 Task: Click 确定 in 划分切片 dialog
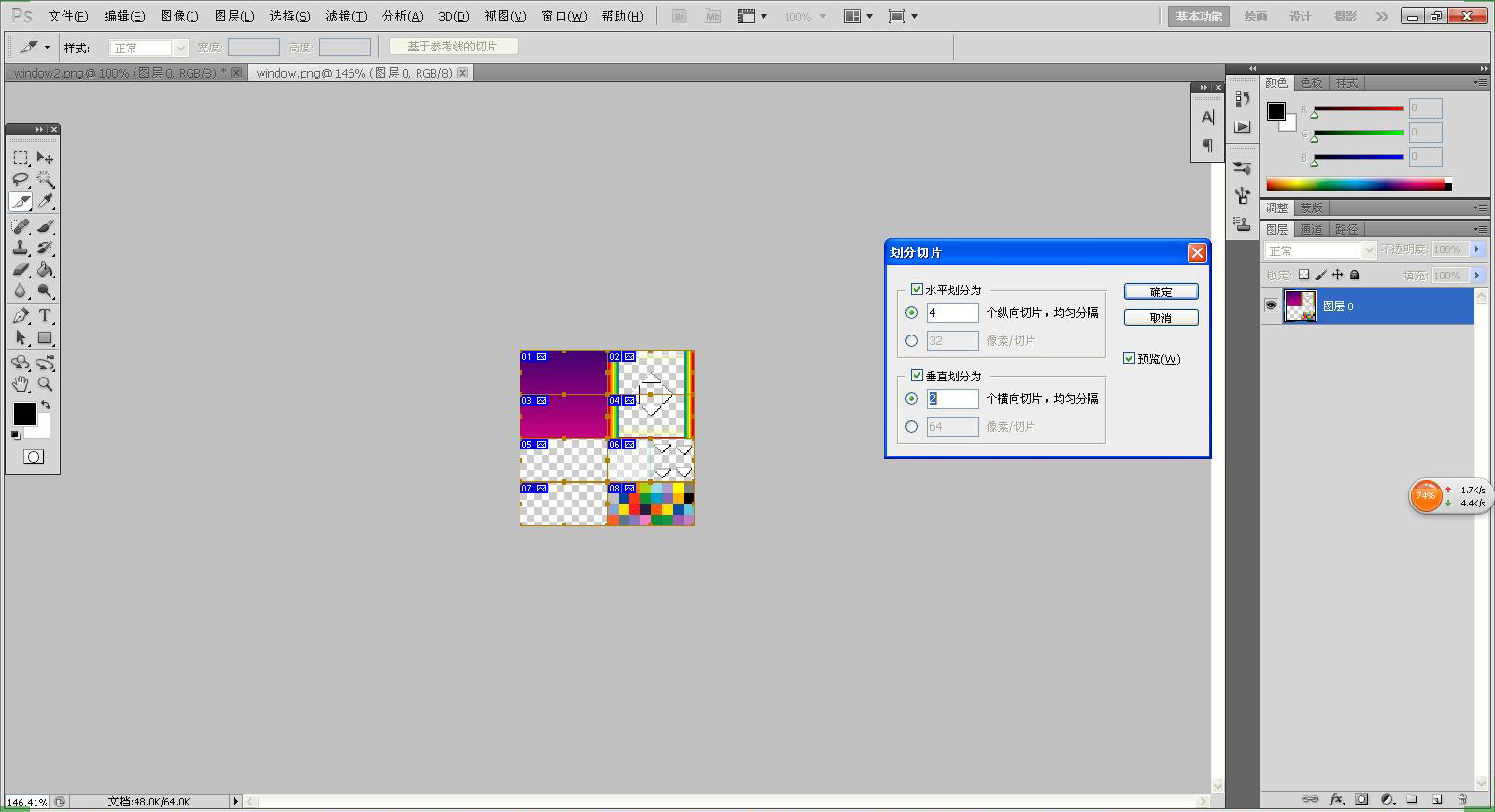pyautogui.click(x=1160, y=292)
